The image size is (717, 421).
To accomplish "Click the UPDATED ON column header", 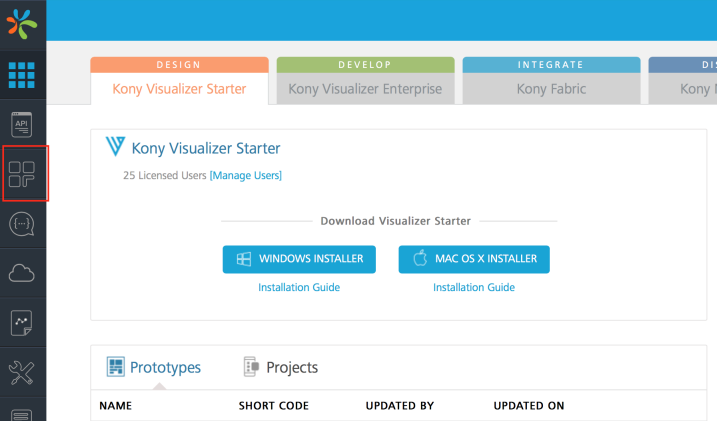I will (x=529, y=405).
